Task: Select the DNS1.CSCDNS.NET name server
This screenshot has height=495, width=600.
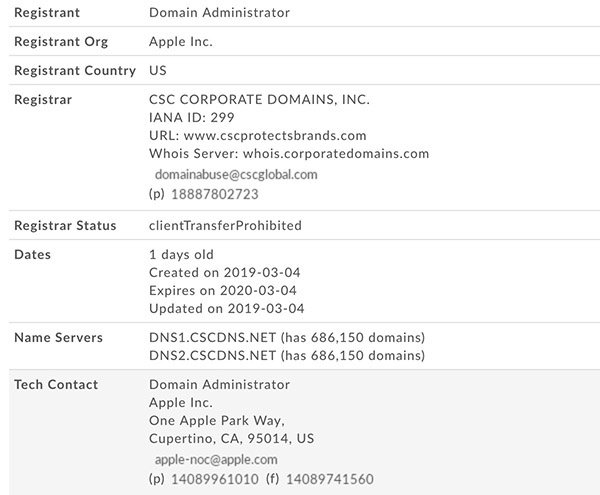Action: (211, 337)
